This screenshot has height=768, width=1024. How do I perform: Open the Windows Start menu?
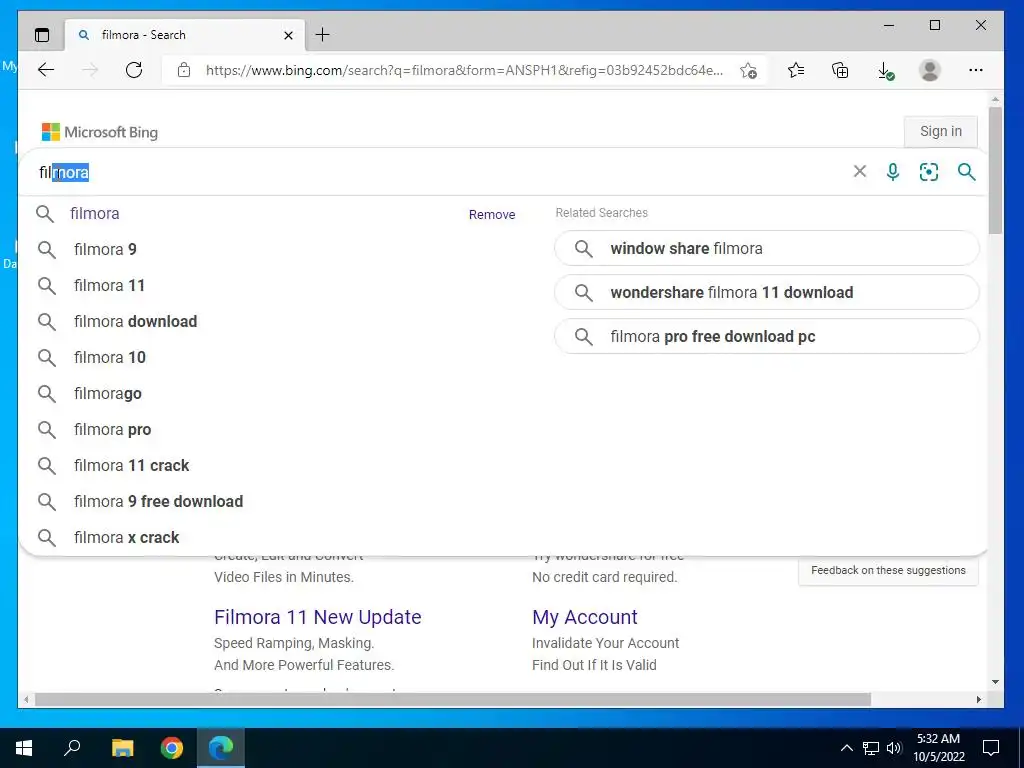(x=24, y=748)
